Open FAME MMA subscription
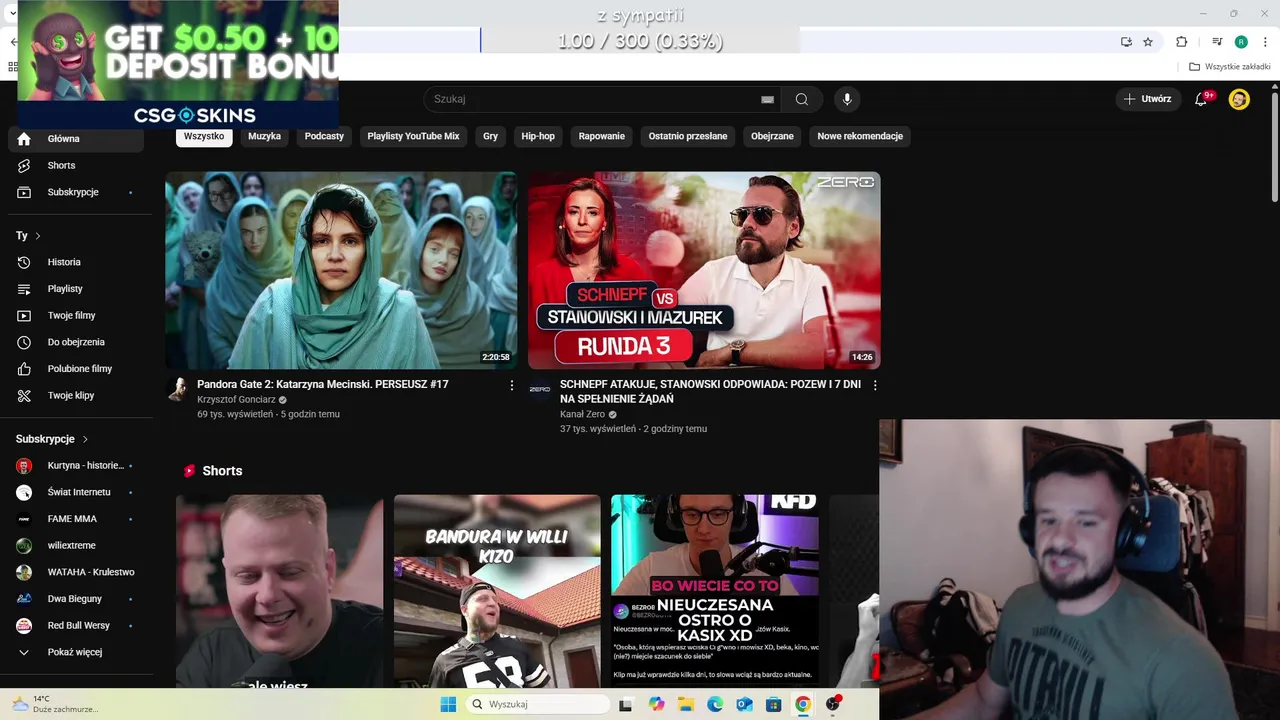 pos(76,519)
